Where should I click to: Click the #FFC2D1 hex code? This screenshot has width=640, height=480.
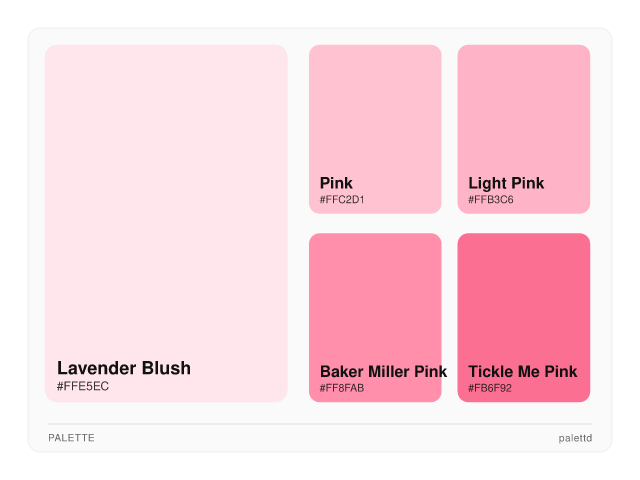[342, 200]
